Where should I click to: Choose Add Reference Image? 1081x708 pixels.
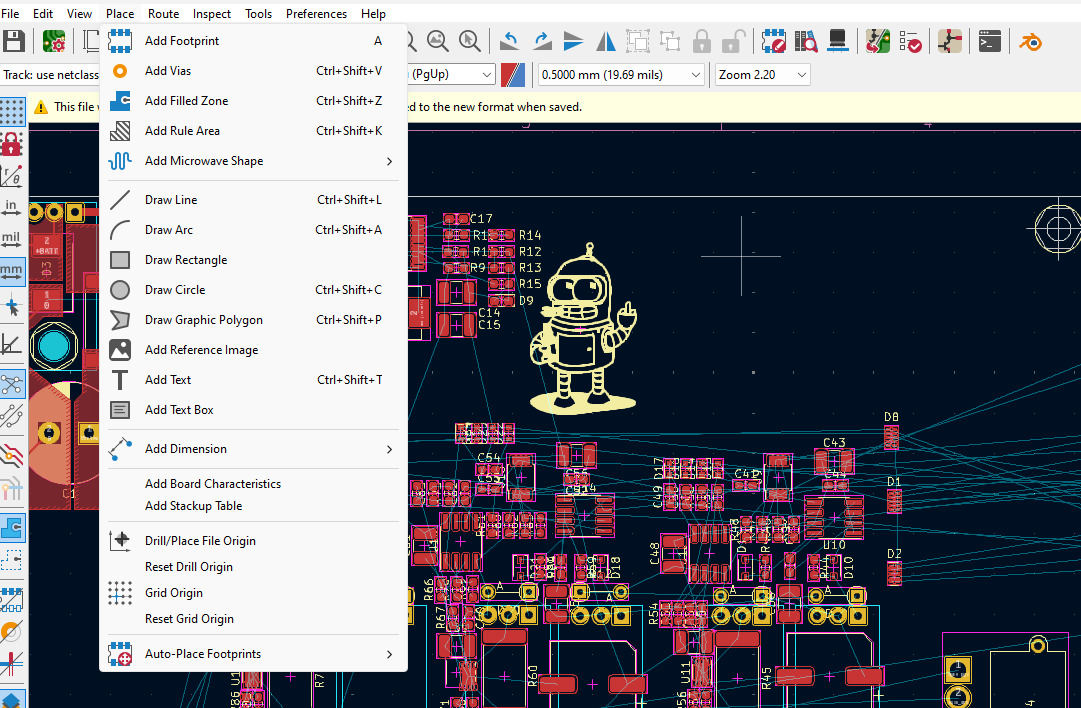click(x=253, y=350)
